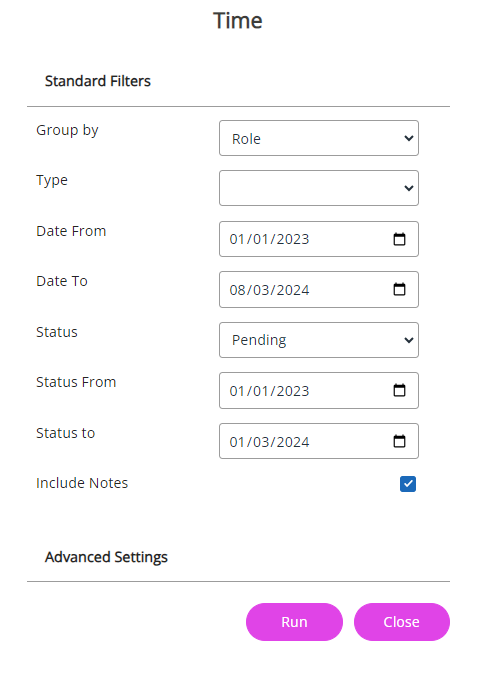Open the Group by dropdown showing Role
481x675 pixels.
(x=319, y=138)
